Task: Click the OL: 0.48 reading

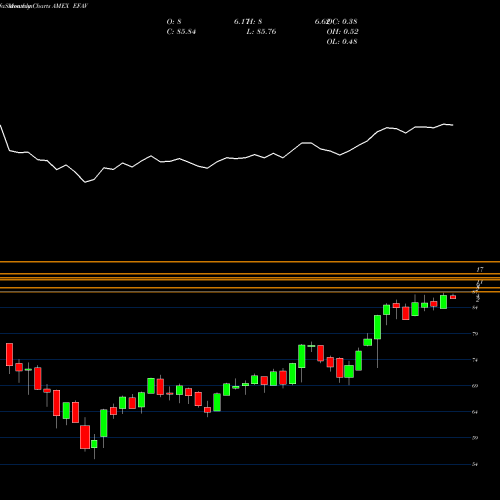Action: click(342, 42)
